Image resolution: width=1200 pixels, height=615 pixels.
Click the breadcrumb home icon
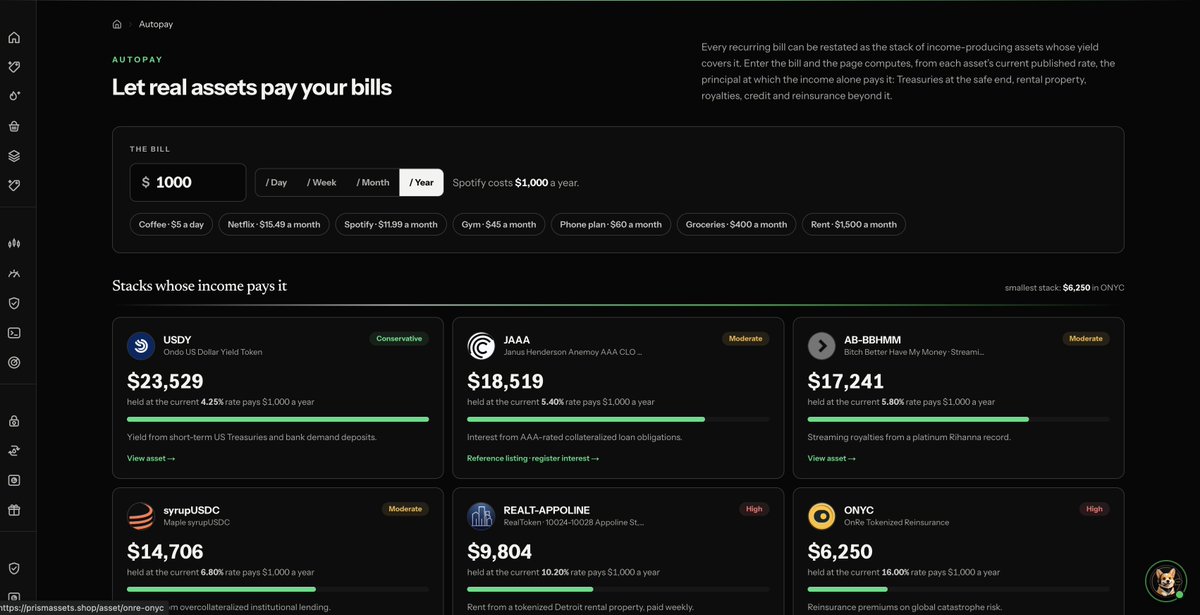tap(117, 24)
